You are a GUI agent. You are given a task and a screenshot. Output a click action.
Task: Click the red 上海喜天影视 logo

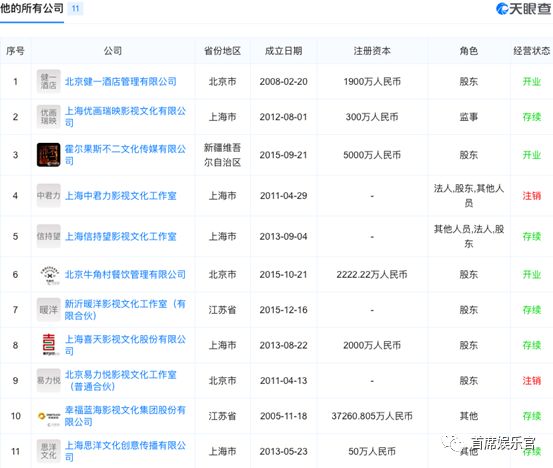pos(49,345)
